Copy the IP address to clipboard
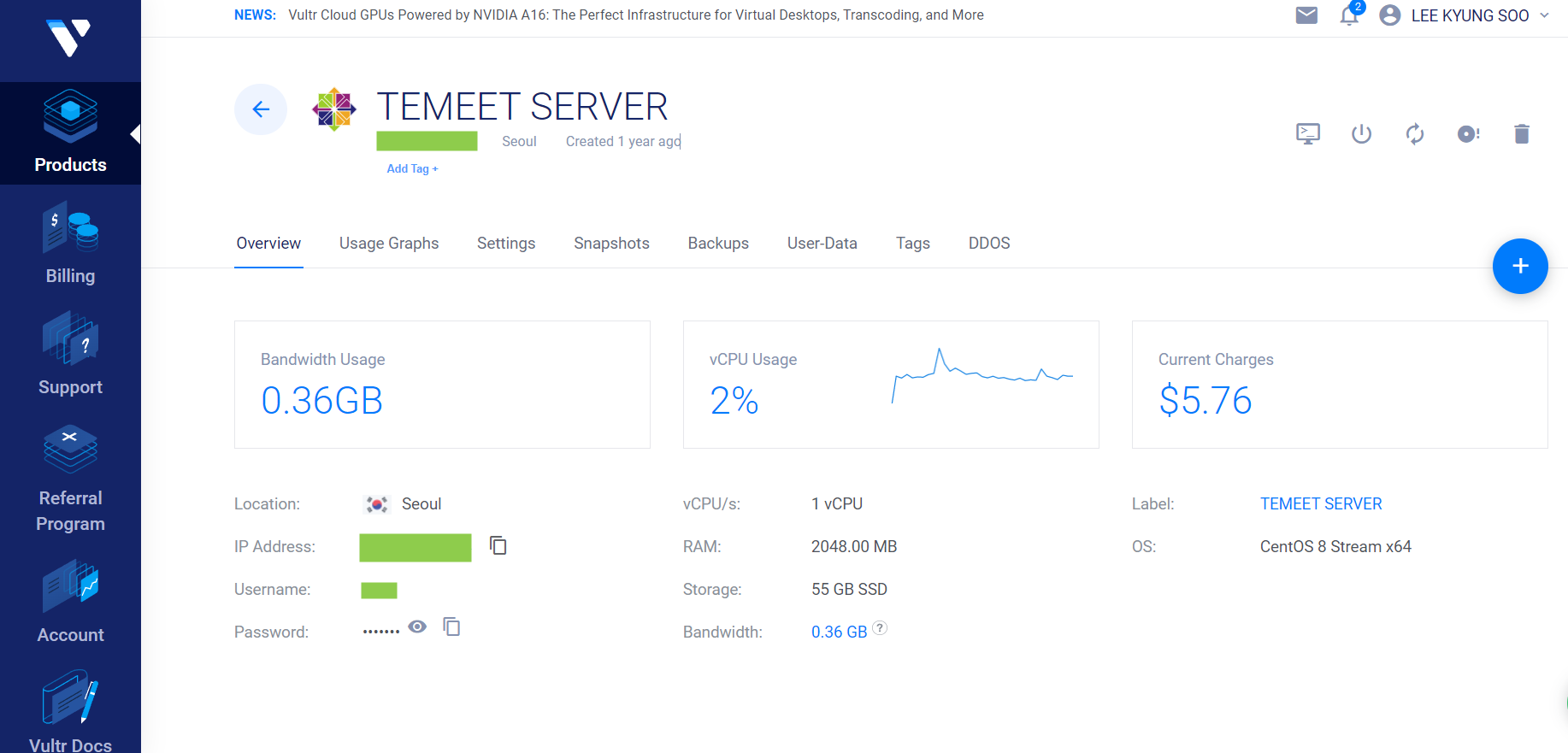1568x753 pixels. pos(498,545)
